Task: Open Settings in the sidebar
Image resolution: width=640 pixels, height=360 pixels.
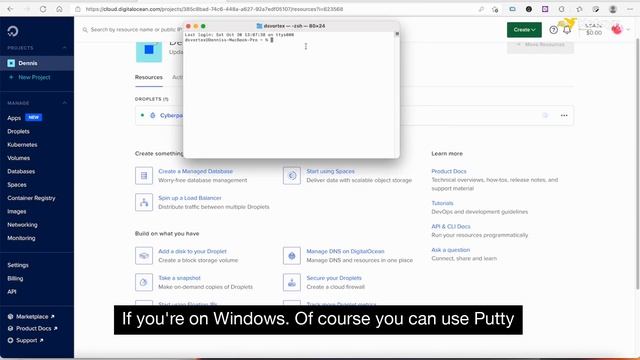Action: click(18, 265)
